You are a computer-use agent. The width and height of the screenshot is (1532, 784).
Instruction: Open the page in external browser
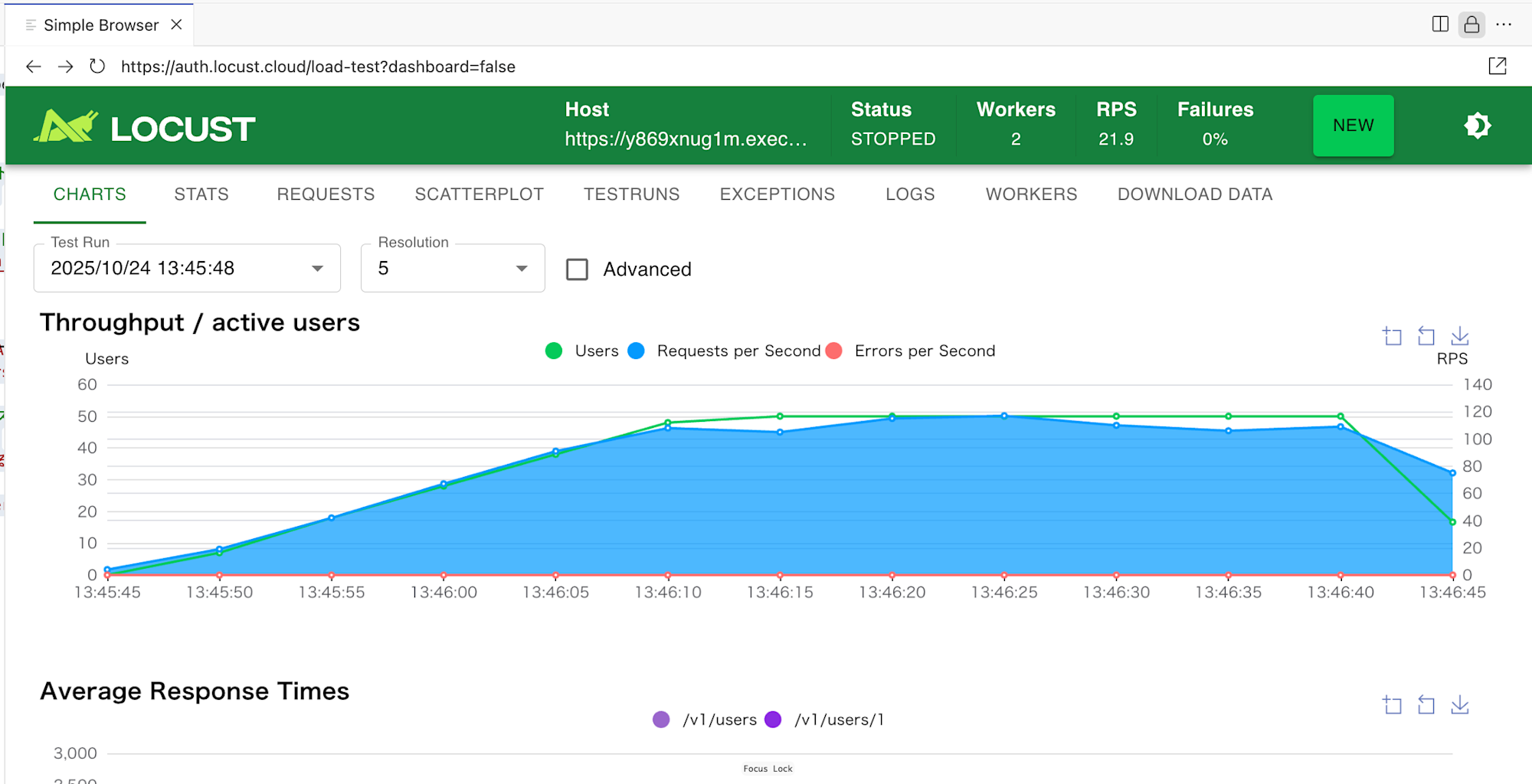point(1497,67)
